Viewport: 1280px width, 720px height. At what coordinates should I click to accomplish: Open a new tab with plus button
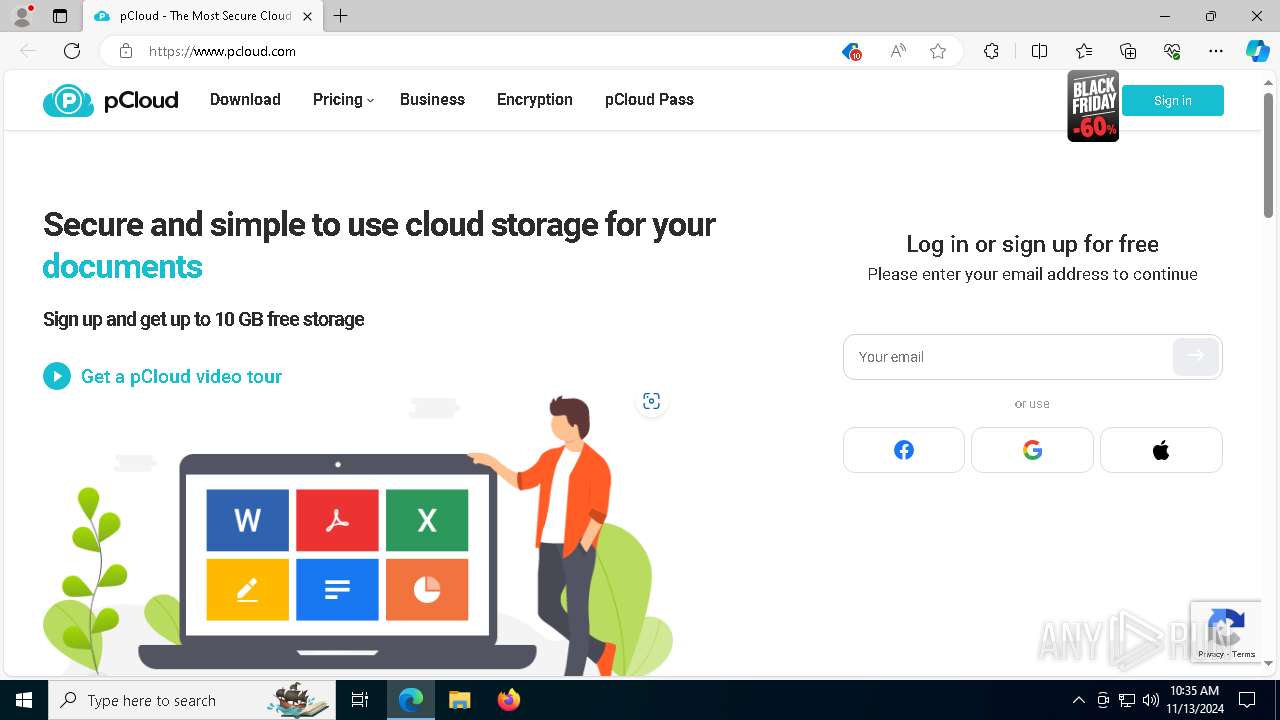tap(341, 16)
